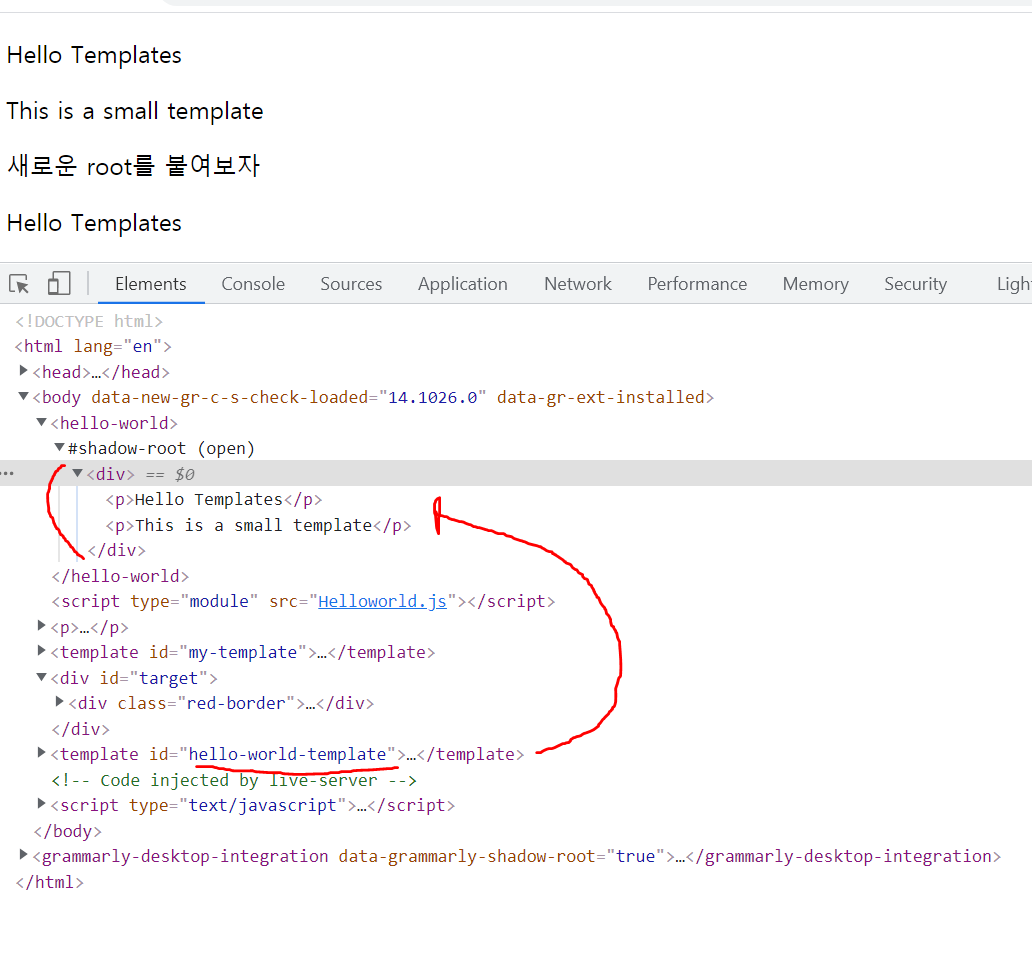Open the Helloworld.js source link
Image resolution: width=1032 pixels, height=963 pixels.
pyautogui.click(x=382, y=601)
